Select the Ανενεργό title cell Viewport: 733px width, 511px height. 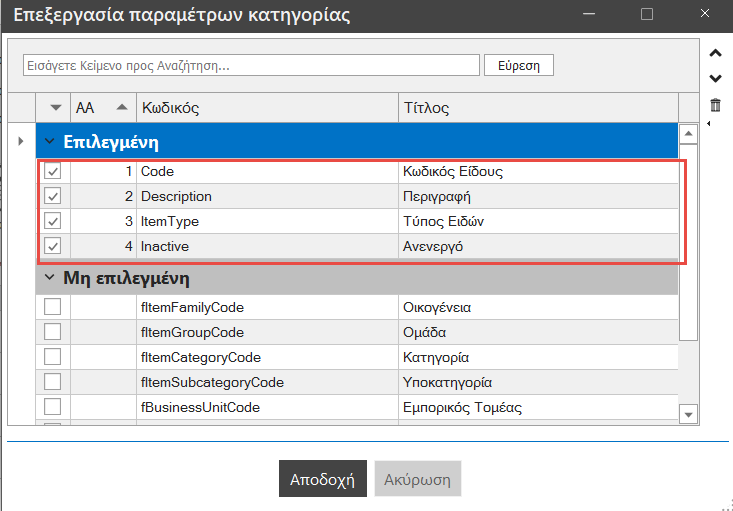[x=538, y=246]
